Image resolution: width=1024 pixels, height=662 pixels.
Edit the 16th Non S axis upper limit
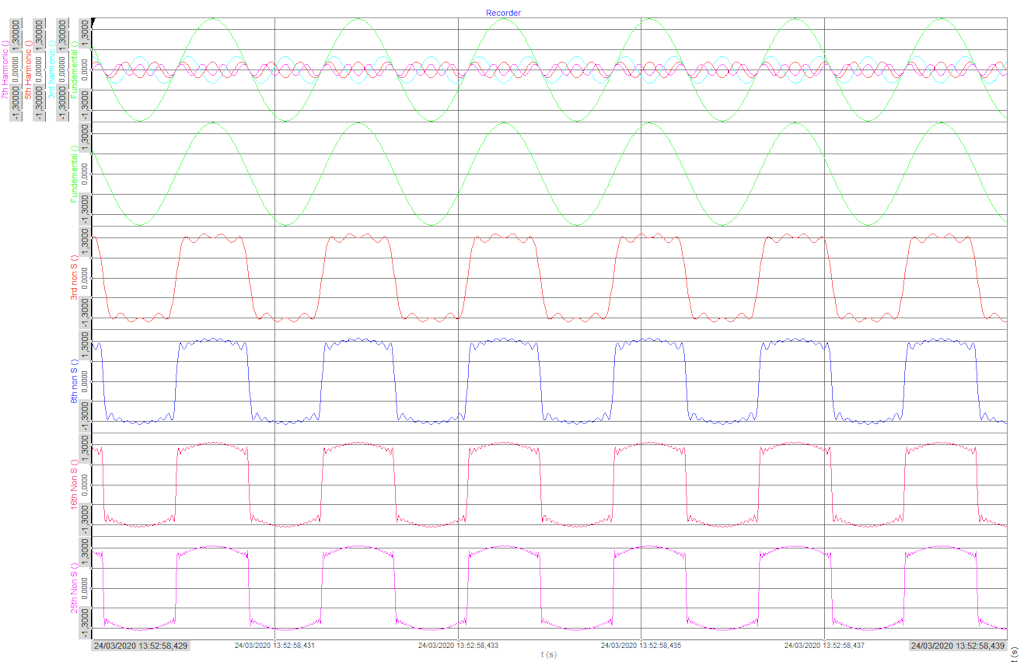(85, 448)
